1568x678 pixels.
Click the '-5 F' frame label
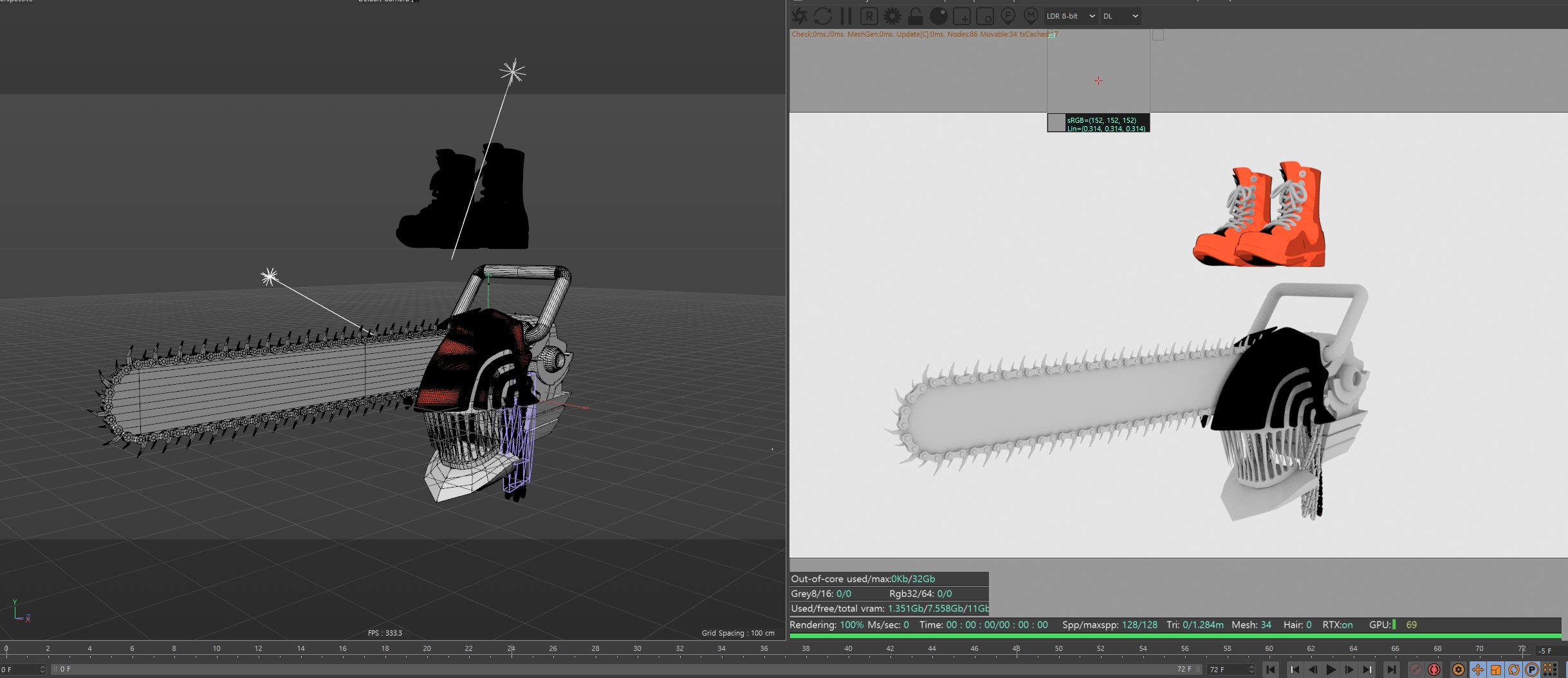(x=1545, y=651)
